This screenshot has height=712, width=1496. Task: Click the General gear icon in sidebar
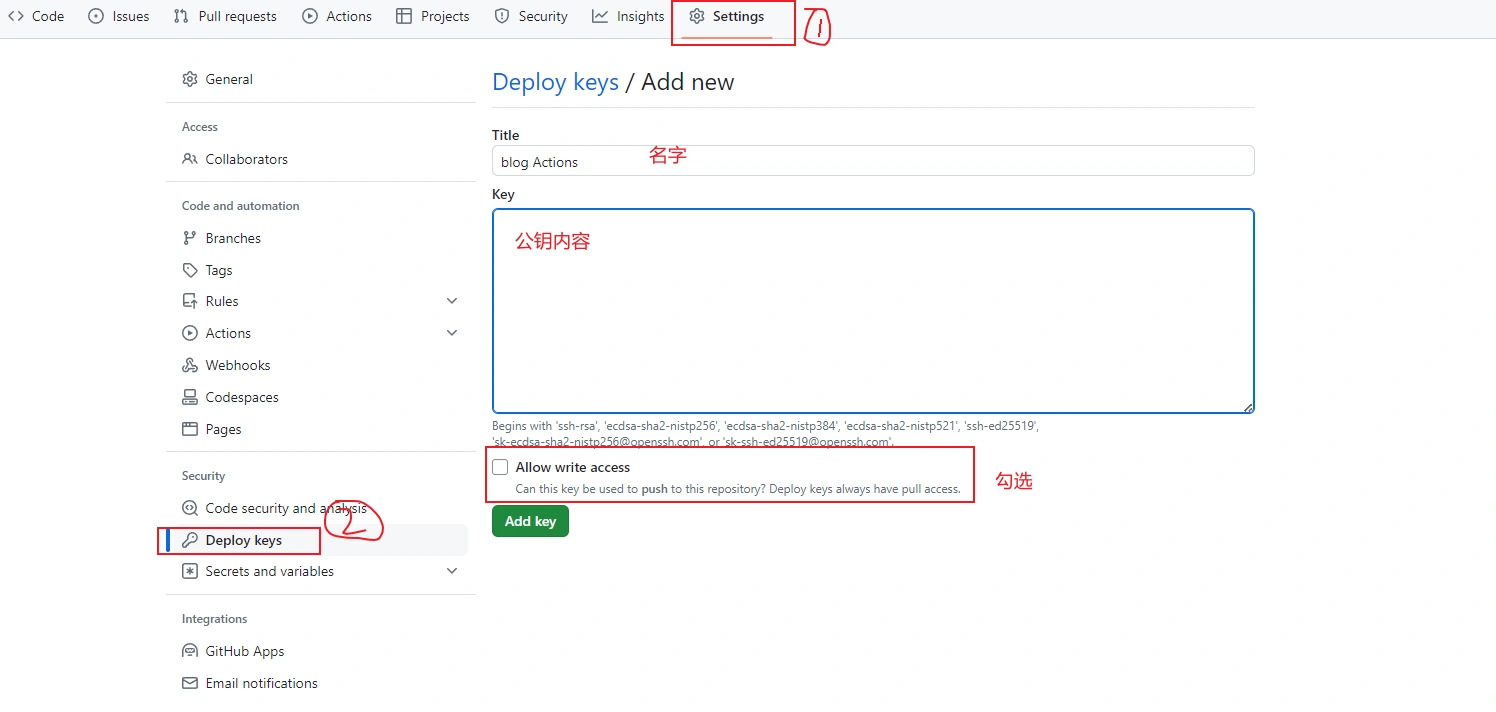190,79
